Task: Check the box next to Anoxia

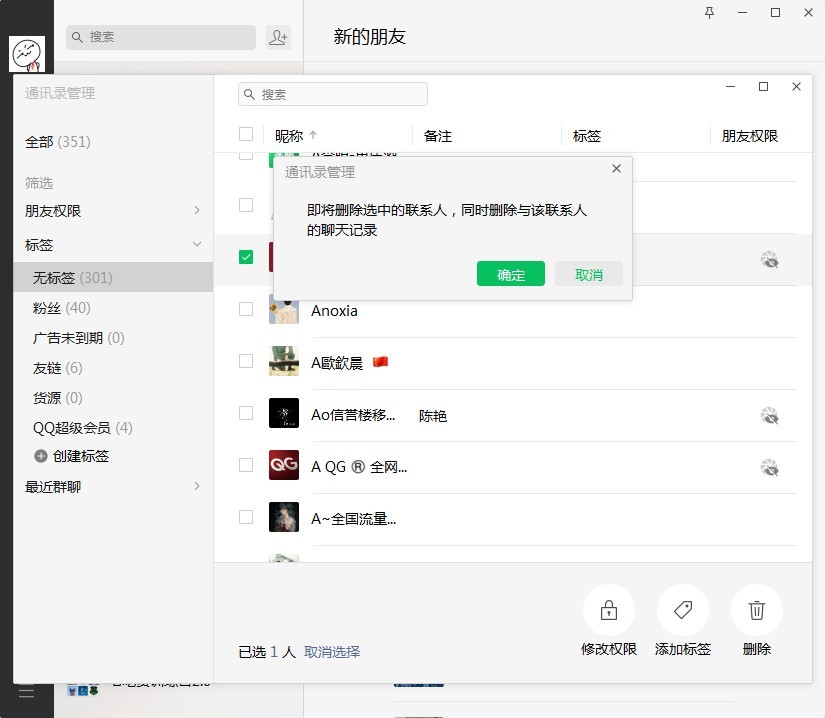Action: (x=246, y=309)
